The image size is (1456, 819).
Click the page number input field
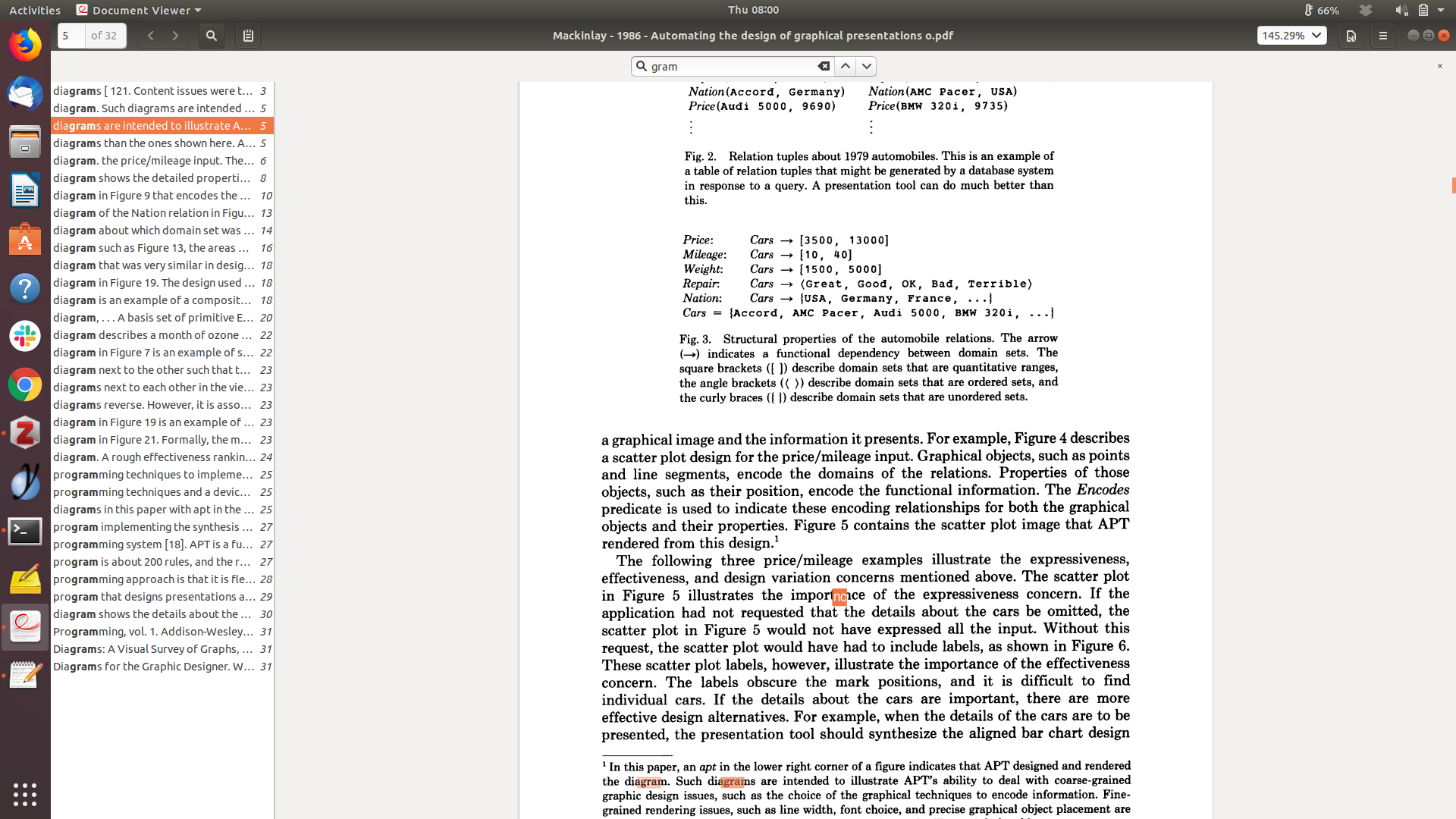(71, 36)
